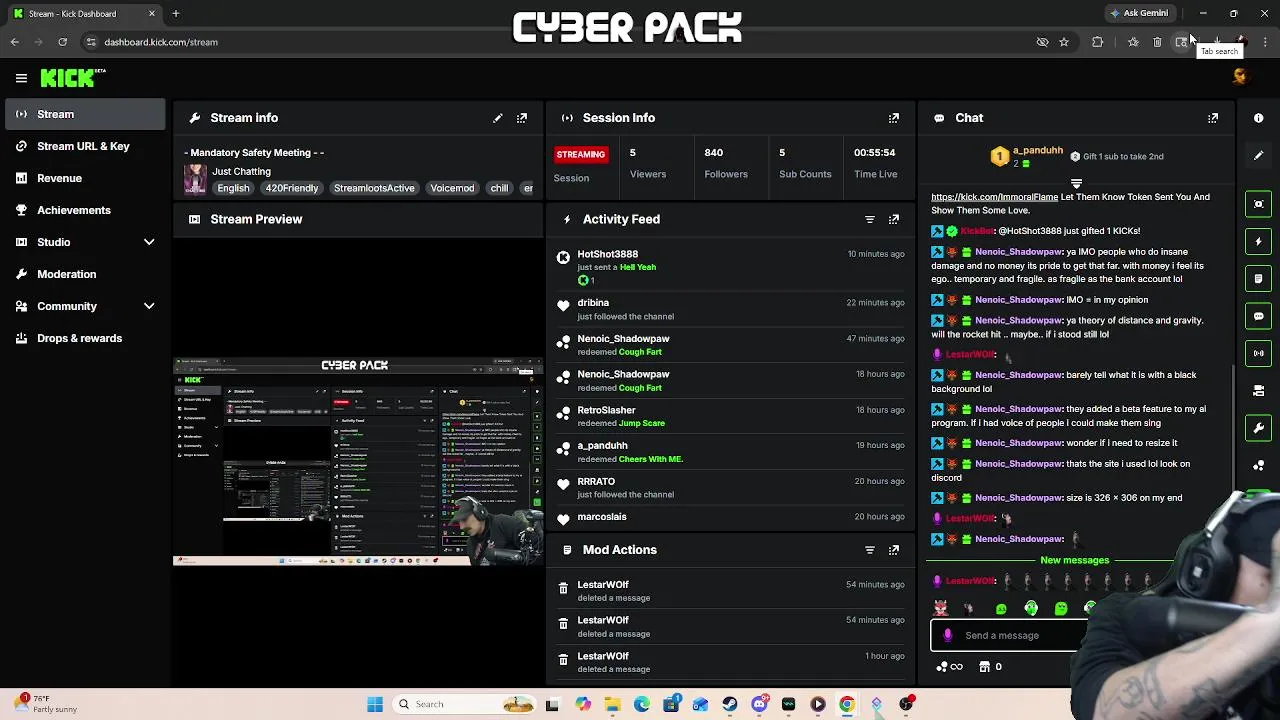Image resolution: width=1280 pixels, height=720 pixels.
Task: Click the chat bubble icon on the right toolbar
Action: click(x=1259, y=316)
